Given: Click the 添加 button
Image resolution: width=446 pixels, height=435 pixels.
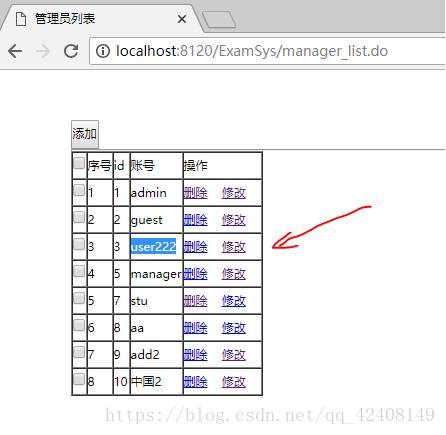Looking at the screenshot, I should pos(85,134).
